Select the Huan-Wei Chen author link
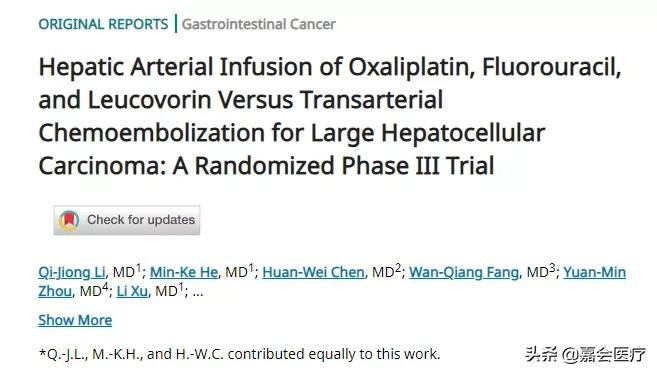657x374 pixels. (x=313, y=272)
